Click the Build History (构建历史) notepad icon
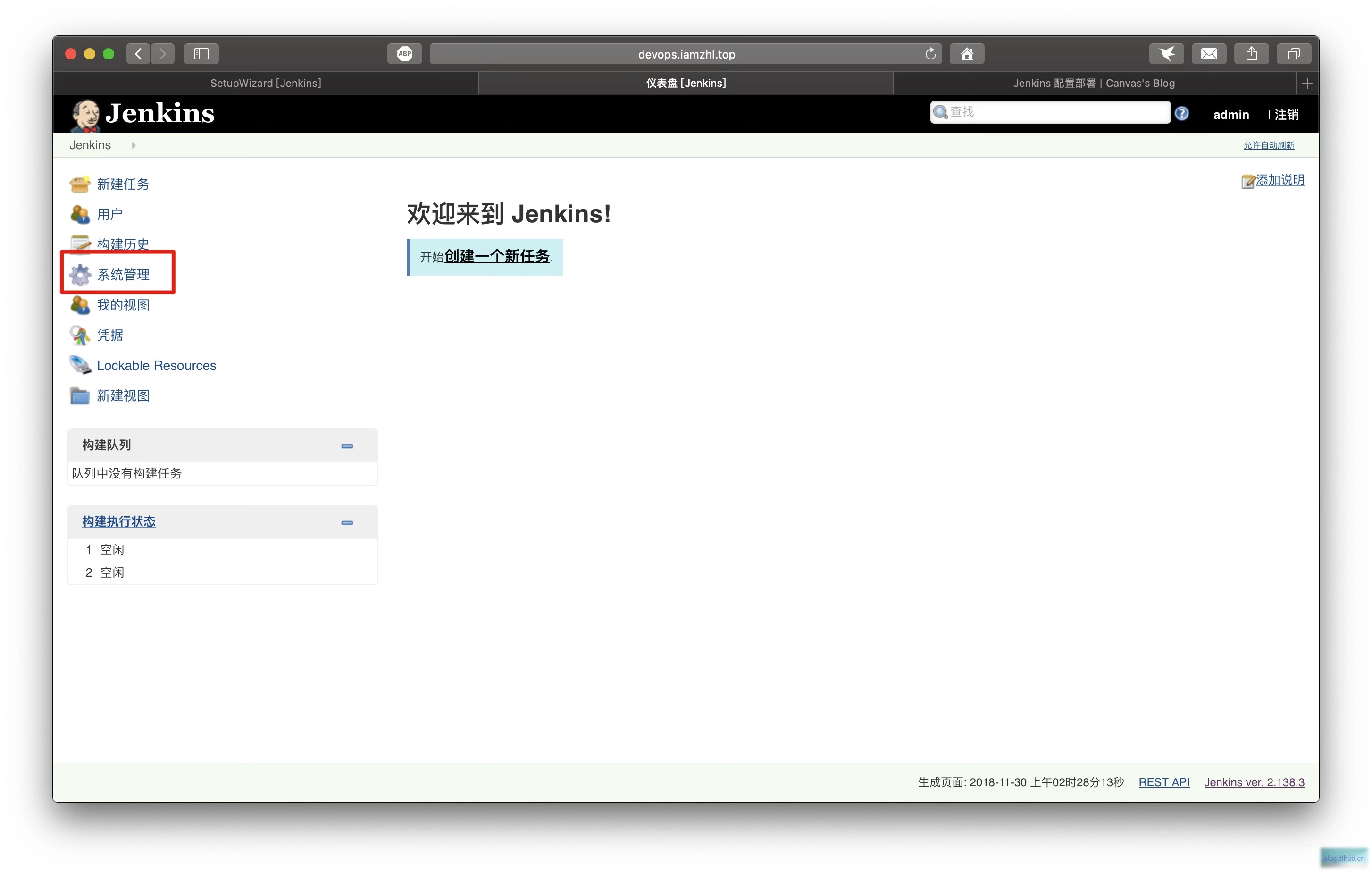The image size is (1372, 872). tap(79, 244)
